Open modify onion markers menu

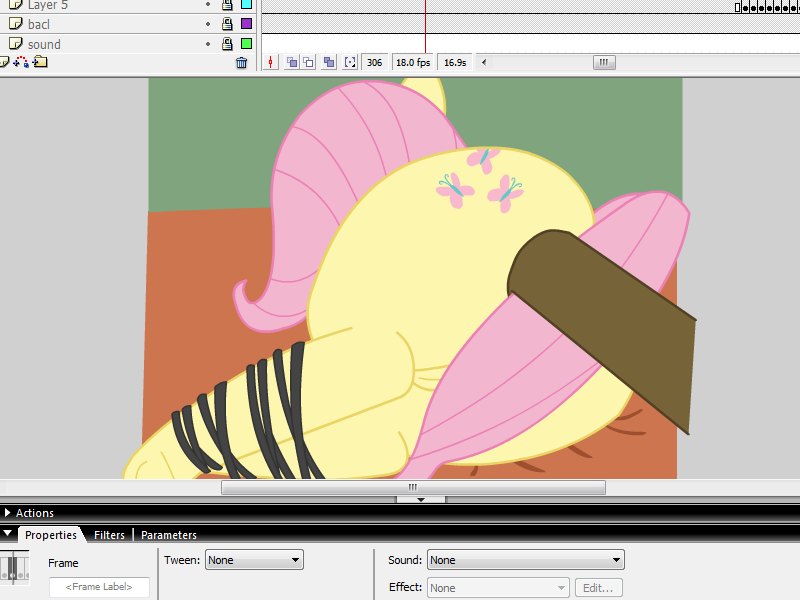coord(350,62)
